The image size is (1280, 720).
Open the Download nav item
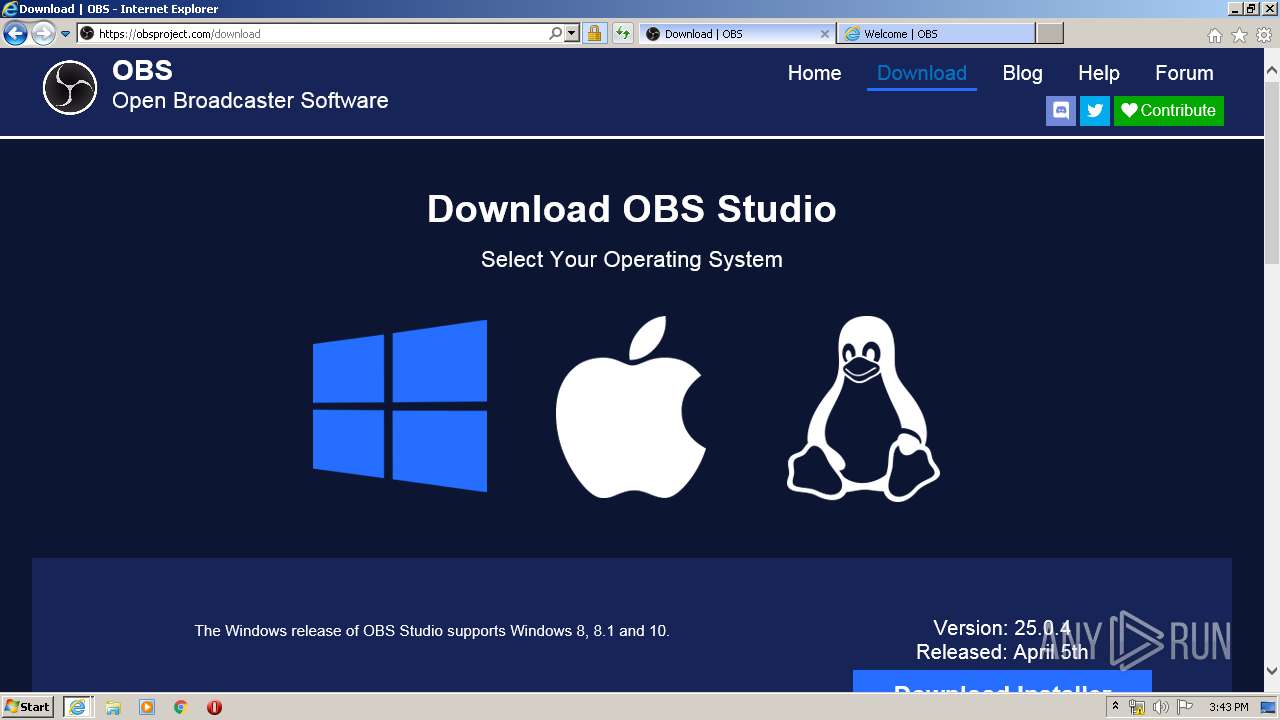922,73
